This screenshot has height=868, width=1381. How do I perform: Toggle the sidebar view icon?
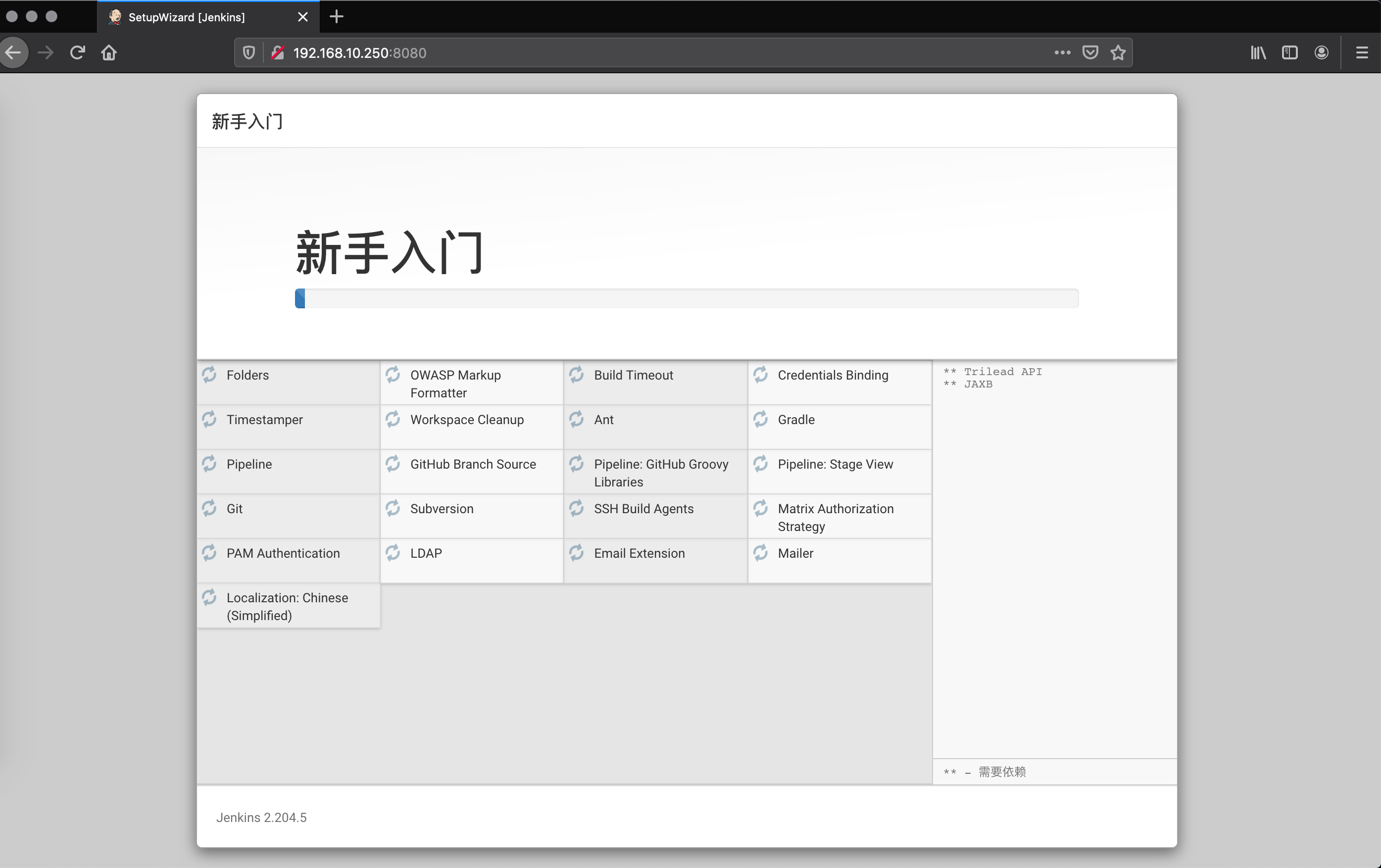click(x=1289, y=53)
